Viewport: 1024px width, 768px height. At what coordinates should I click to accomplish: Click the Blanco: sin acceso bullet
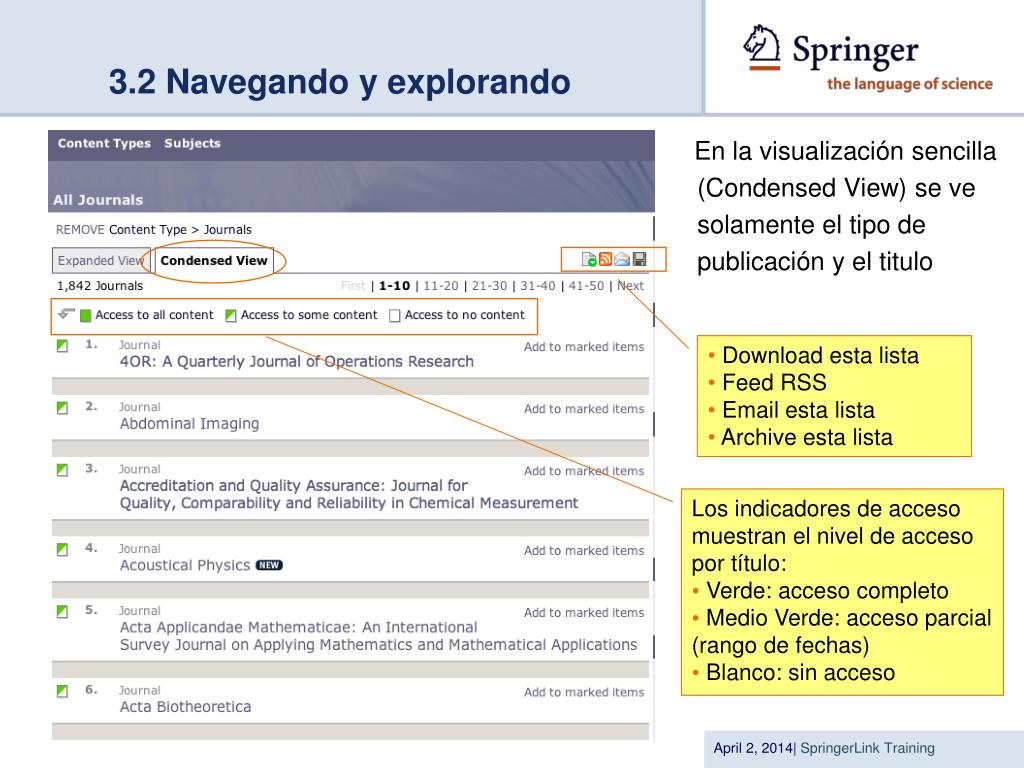[x=801, y=672]
